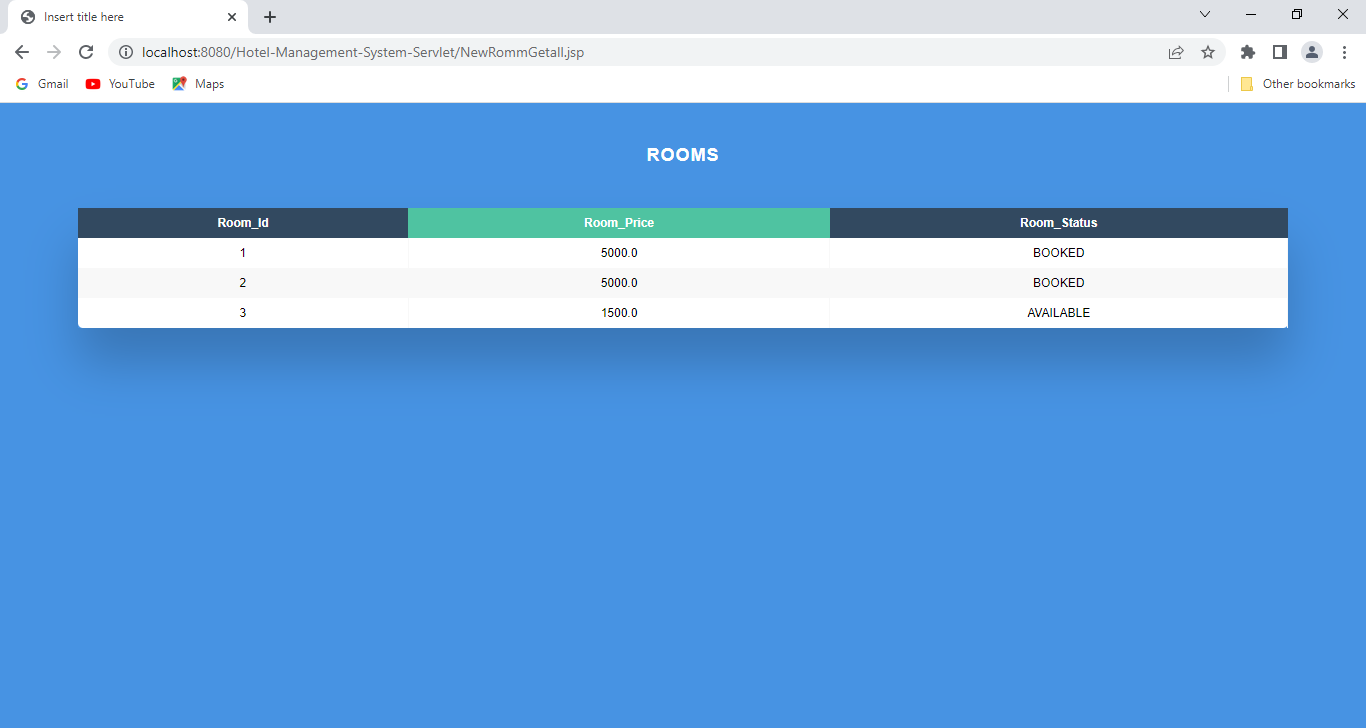The width and height of the screenshot is (1366, 728).
Task: Select the 'Insert title here' tab
Action: 128,17
